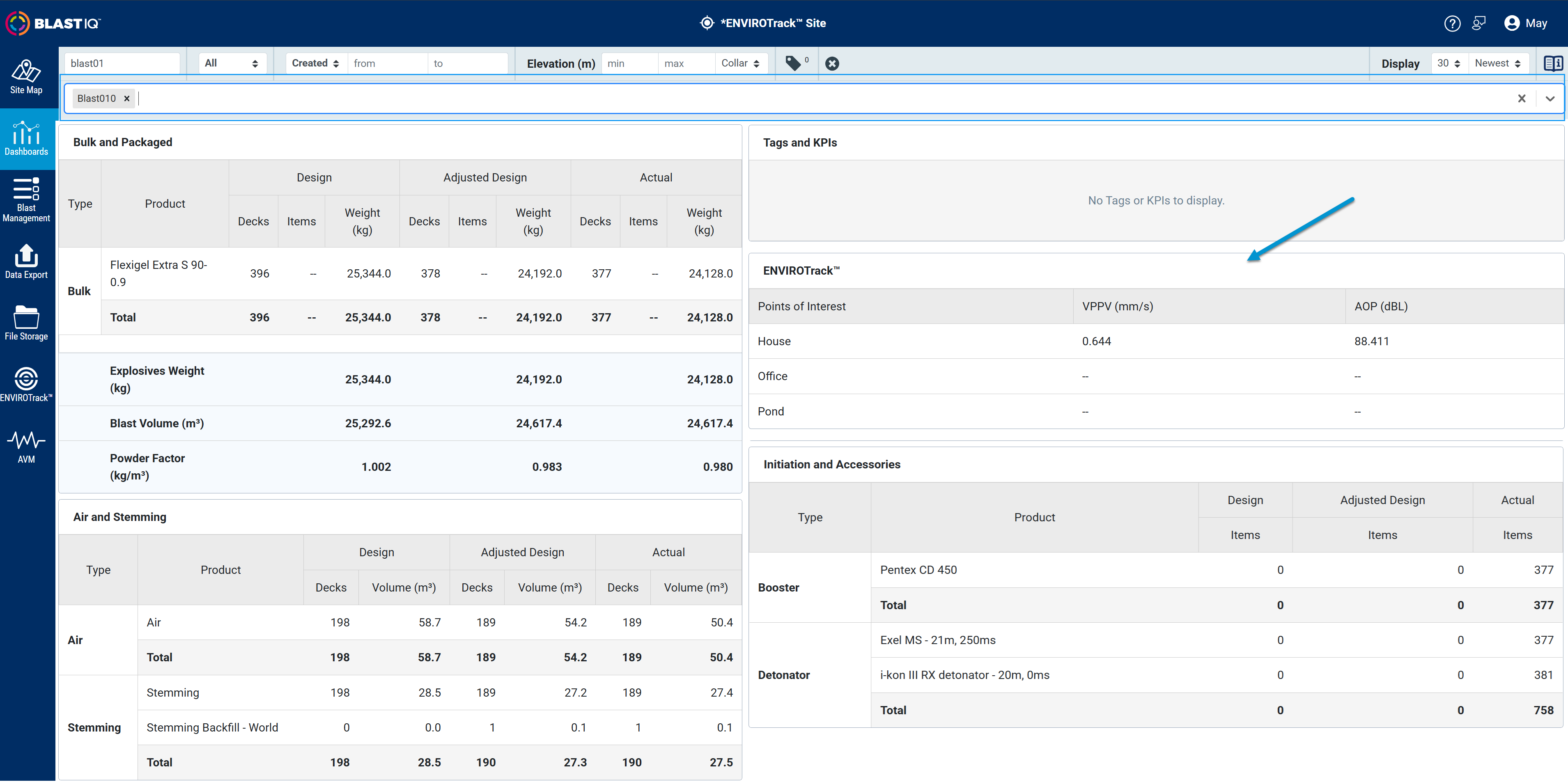Click the design weight 25,344.0 for Flexigel
1568x782 pixels.
(368, 273)
